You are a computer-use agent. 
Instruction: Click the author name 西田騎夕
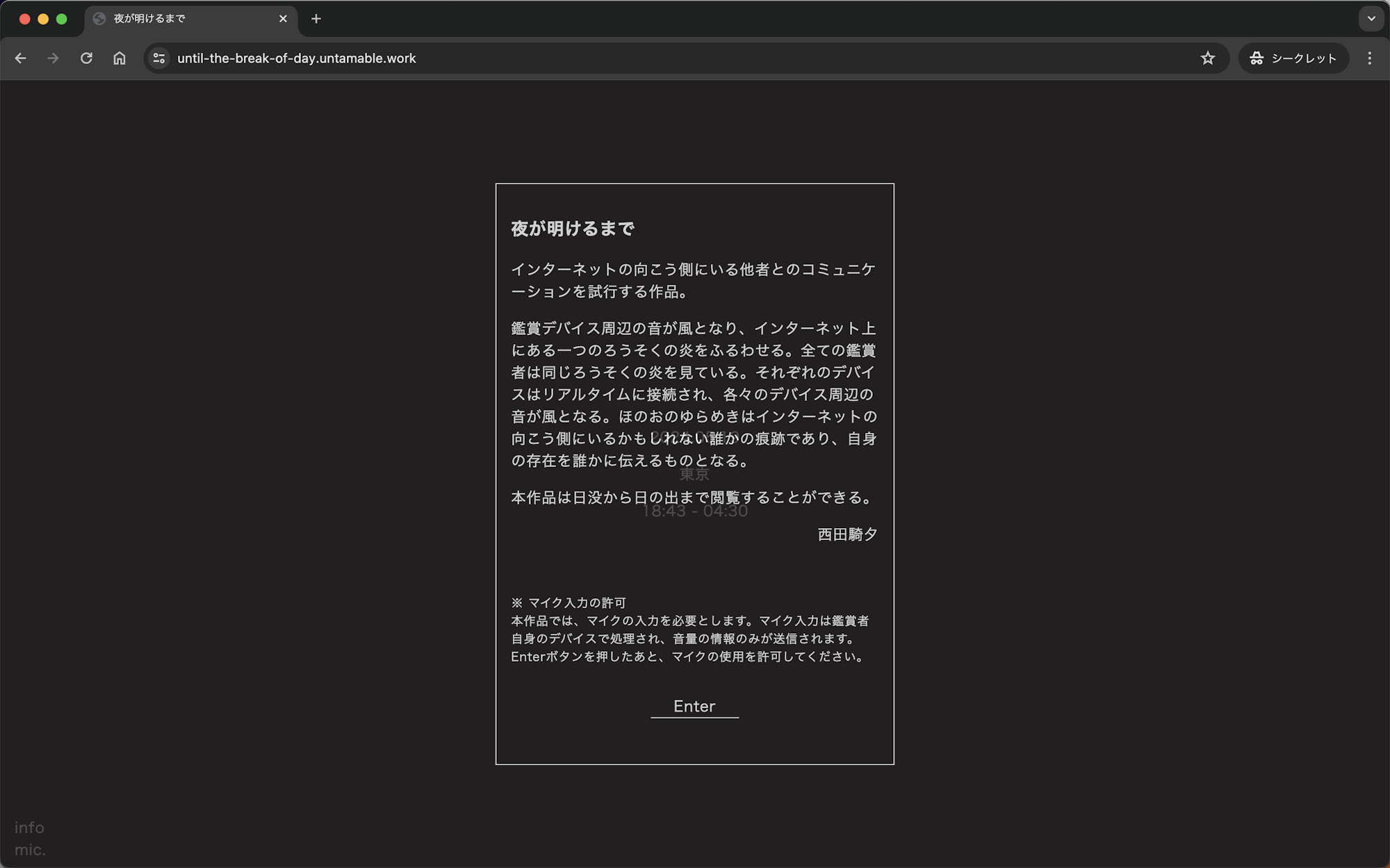coord(847,534)
